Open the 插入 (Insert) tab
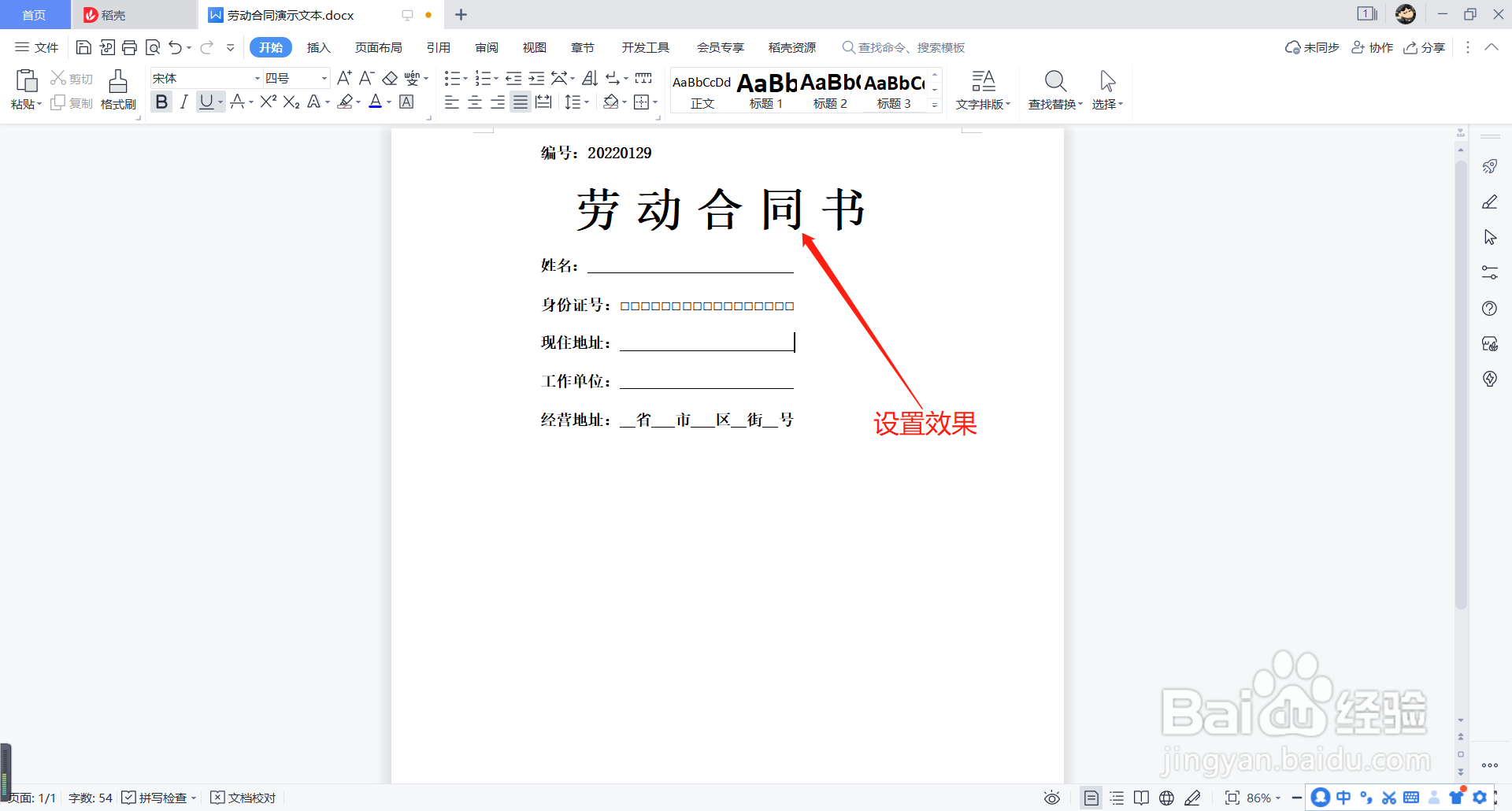 [x=318, y=47]
